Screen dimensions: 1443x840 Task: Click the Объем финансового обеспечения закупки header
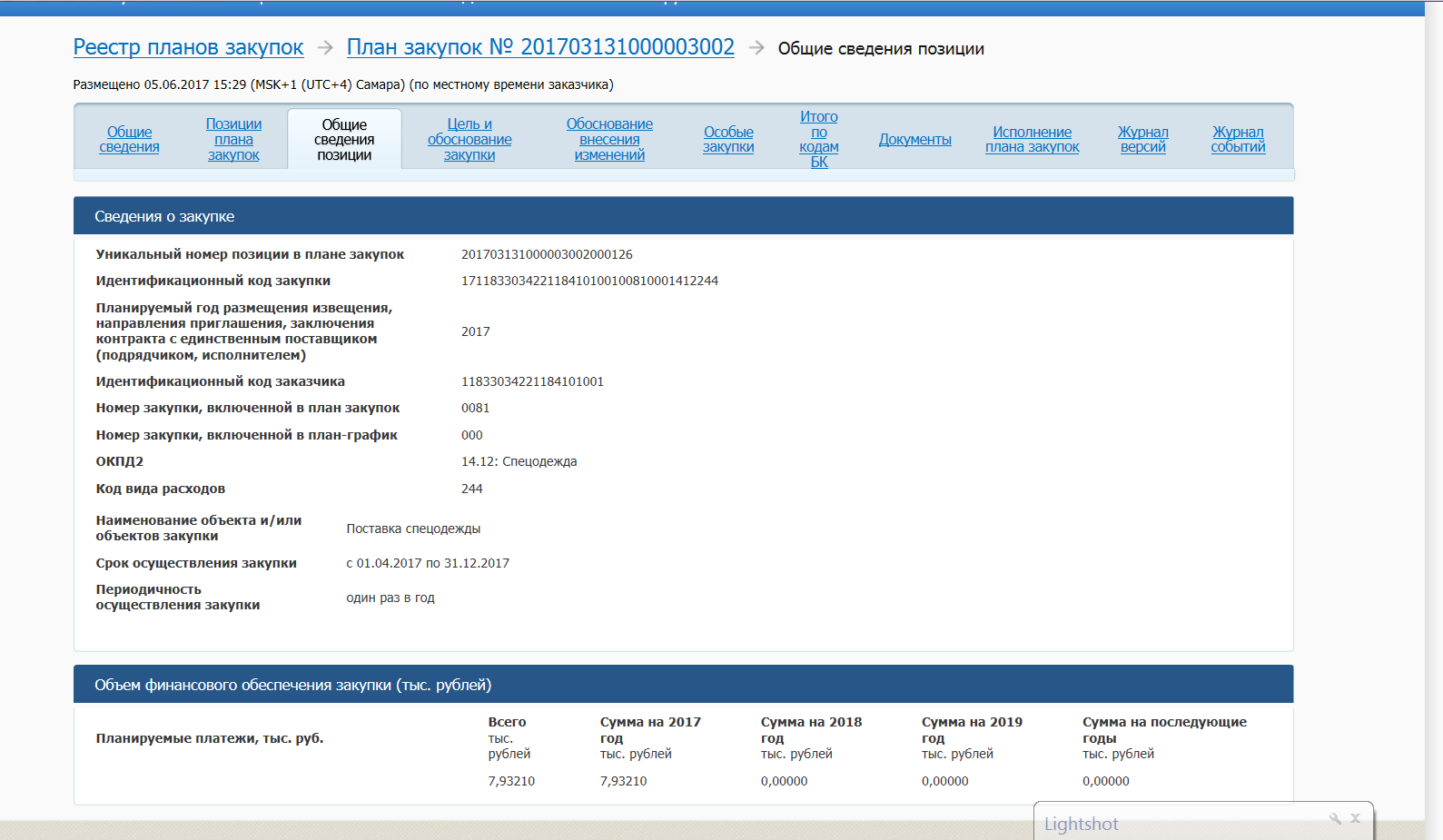(x=292, y=685)
